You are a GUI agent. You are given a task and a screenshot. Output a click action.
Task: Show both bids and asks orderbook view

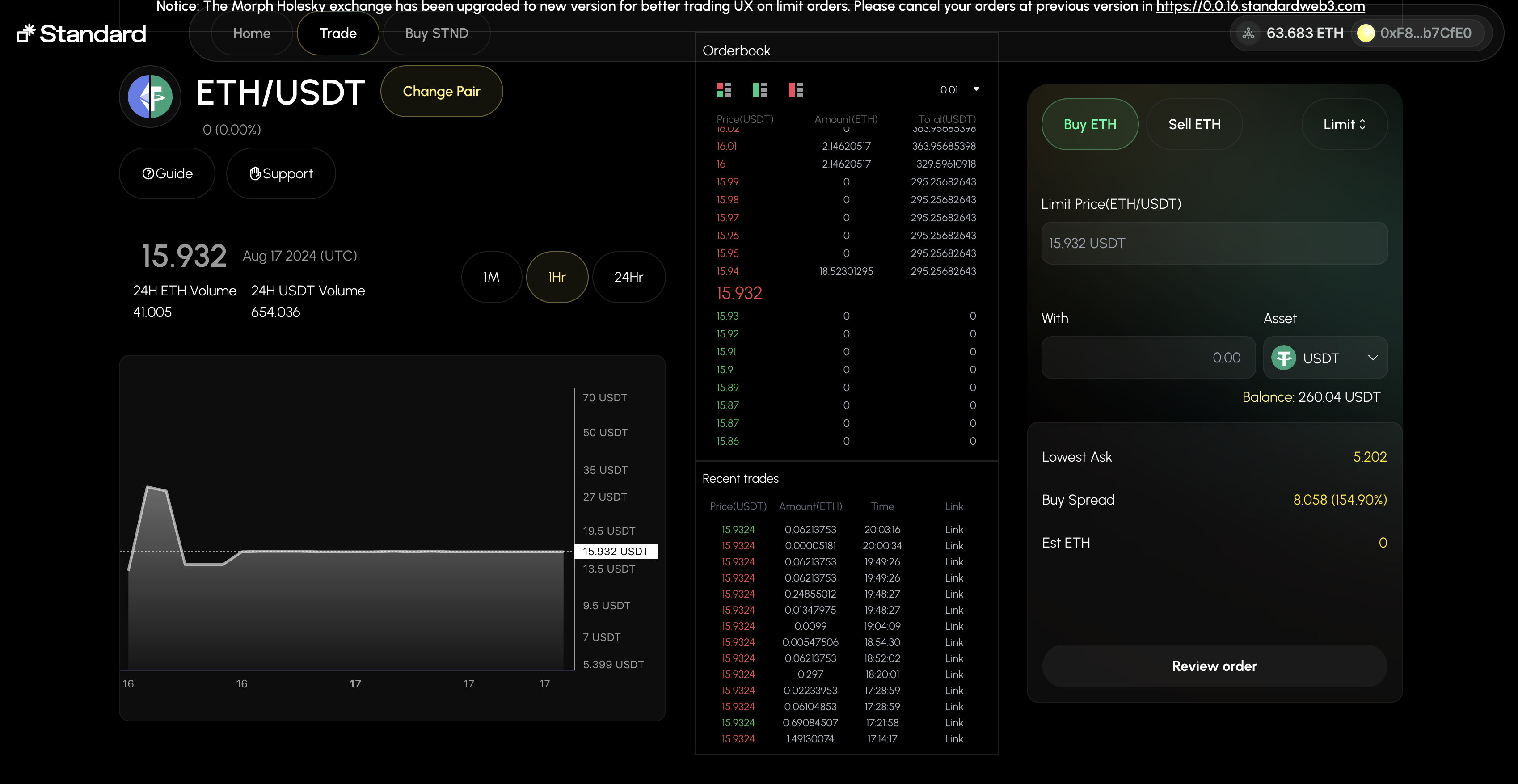724,89
